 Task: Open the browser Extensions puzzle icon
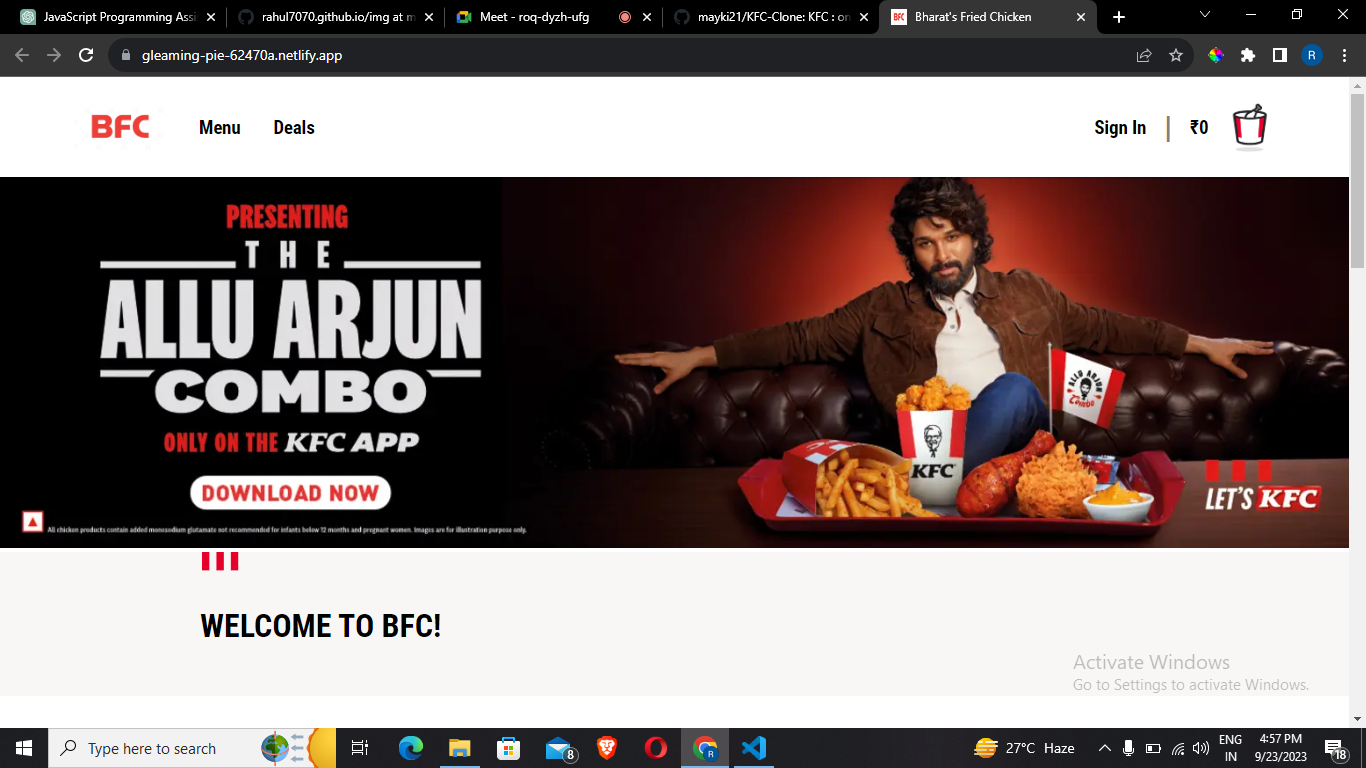pos(1248,56)
